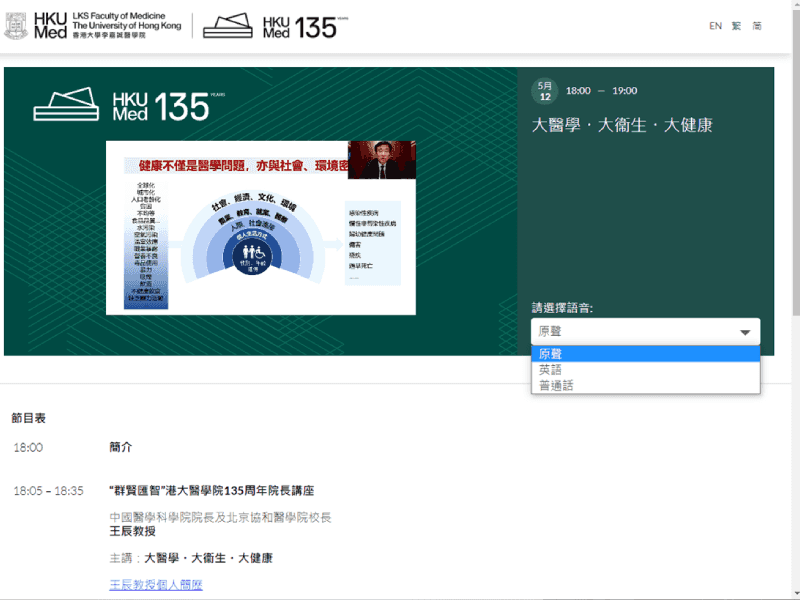Switch language to EN
This screenshot has width=800, height=600.
715,26
